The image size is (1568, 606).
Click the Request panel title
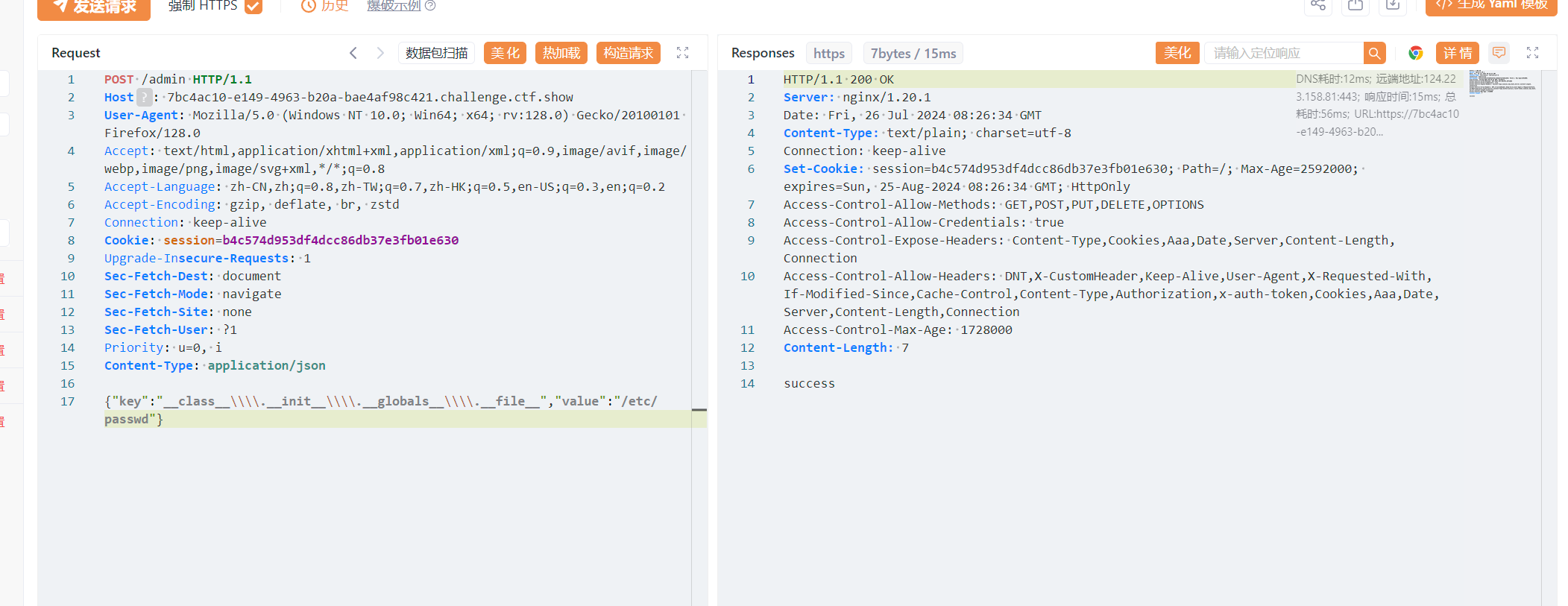coord(75,53)
